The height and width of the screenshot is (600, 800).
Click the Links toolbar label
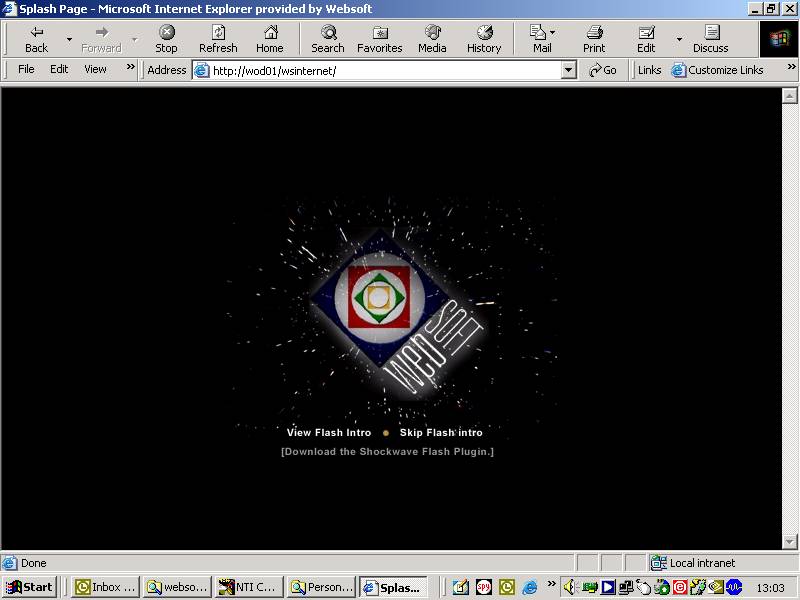[x=649, y=70]
